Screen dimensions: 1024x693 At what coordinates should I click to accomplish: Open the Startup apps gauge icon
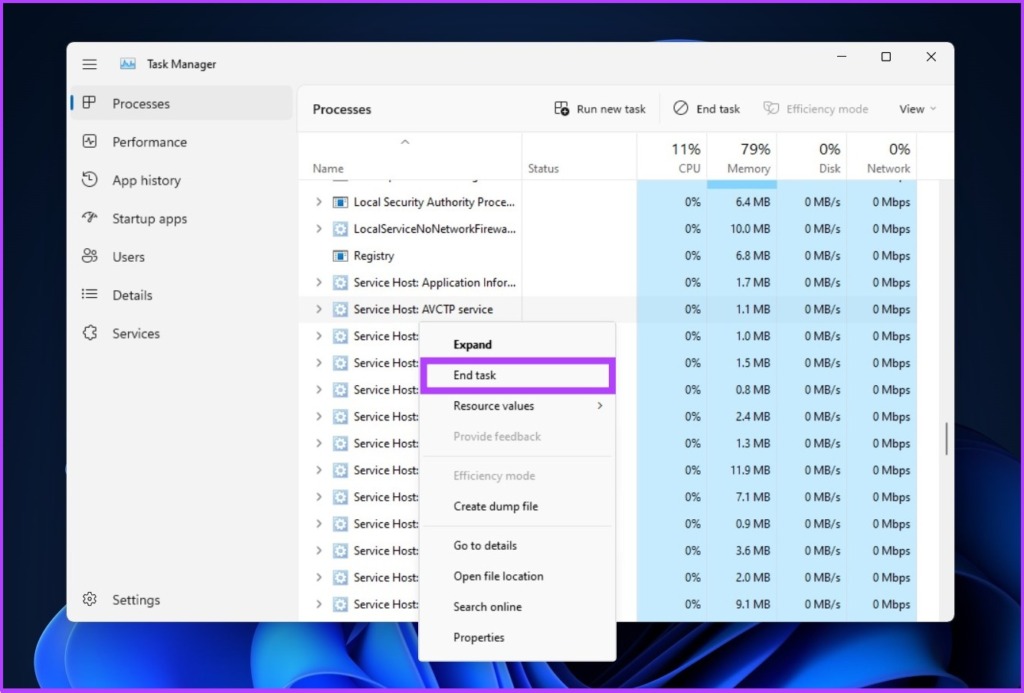89,218
